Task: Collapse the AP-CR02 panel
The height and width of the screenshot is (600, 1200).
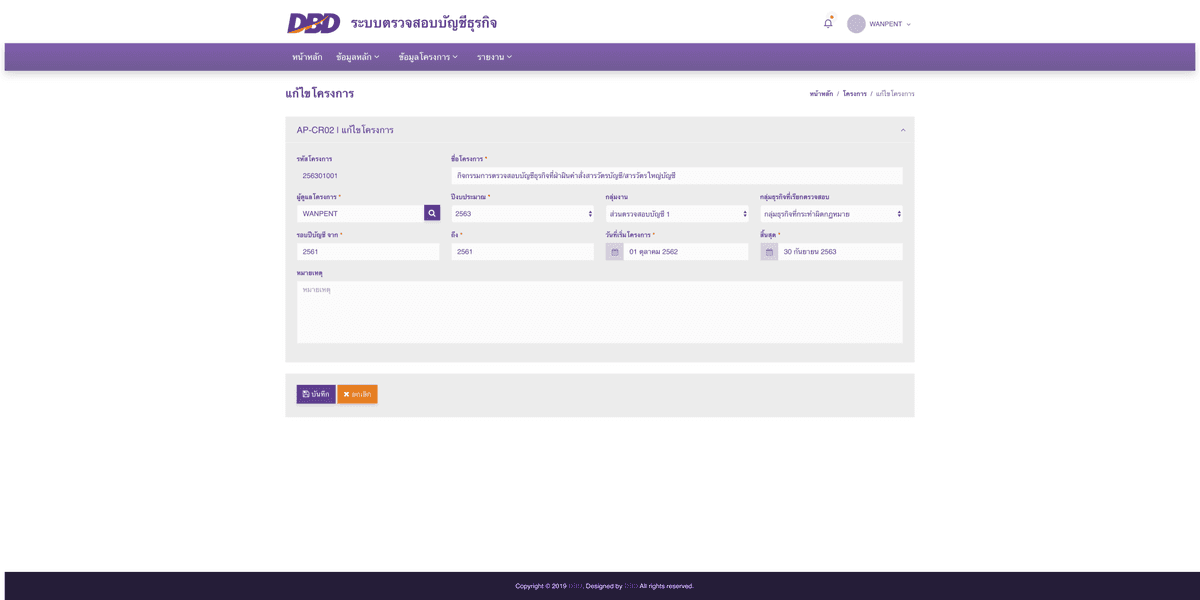Action: [x=903, y=130]
